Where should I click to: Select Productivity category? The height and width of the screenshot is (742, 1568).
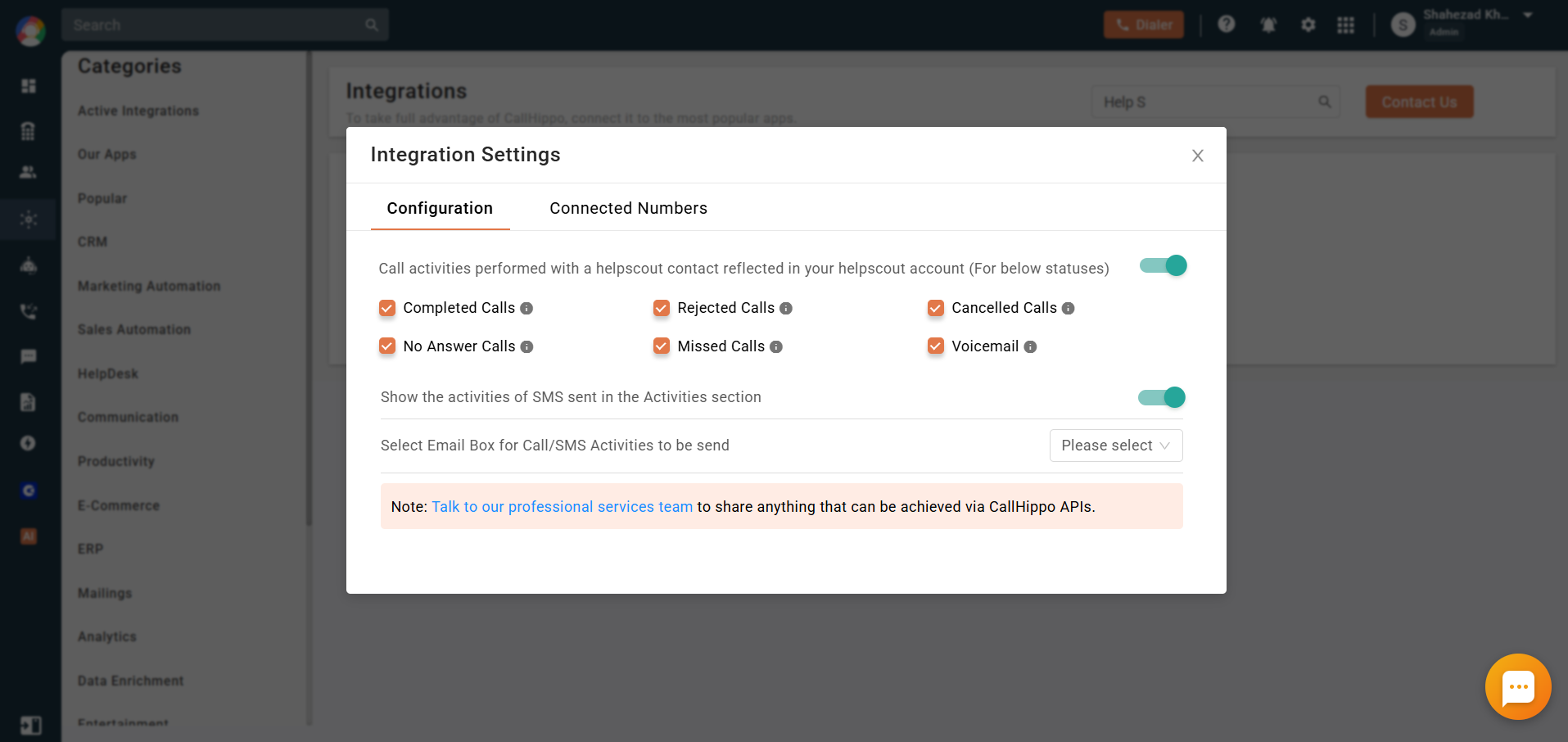116,461
